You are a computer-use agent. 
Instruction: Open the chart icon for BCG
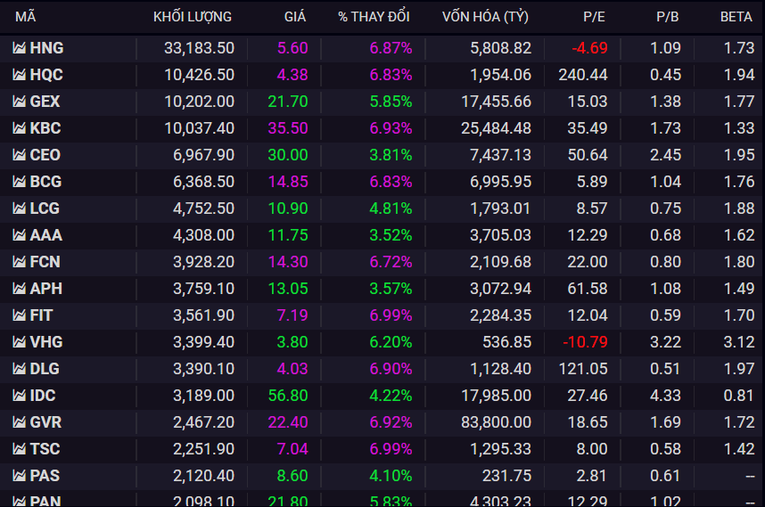(x=19, y=182)
